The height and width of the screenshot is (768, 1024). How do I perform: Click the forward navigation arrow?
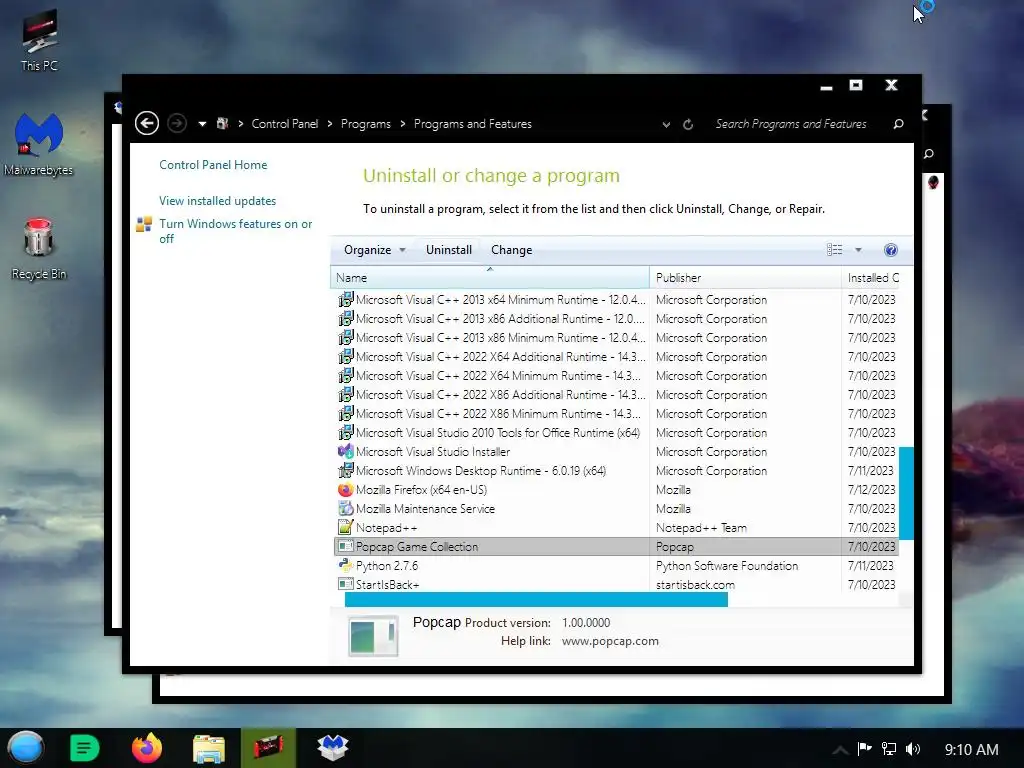pyautogui.click(x=177, y=123)
